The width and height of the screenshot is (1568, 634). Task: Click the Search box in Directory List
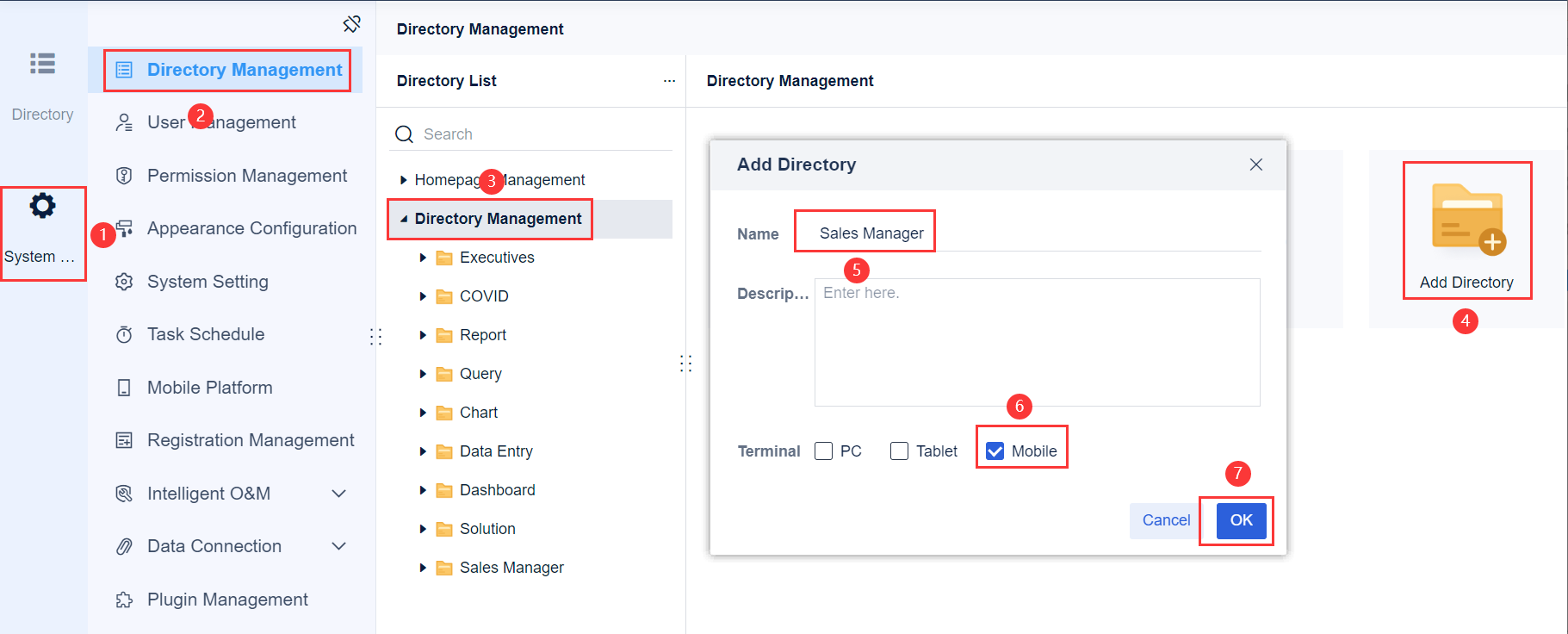pos(532,134)
